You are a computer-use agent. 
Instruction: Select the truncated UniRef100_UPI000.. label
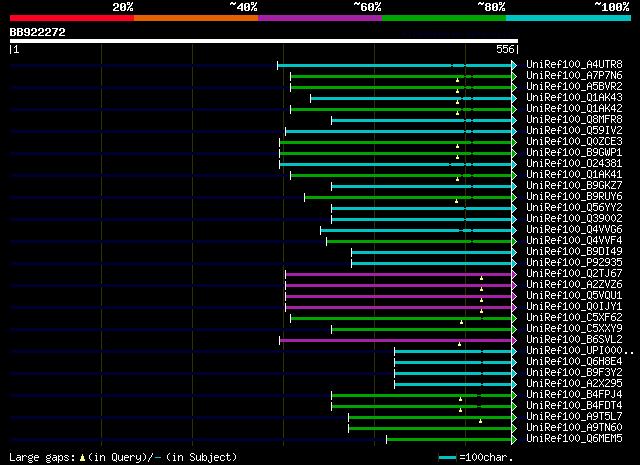pos(580,351)
